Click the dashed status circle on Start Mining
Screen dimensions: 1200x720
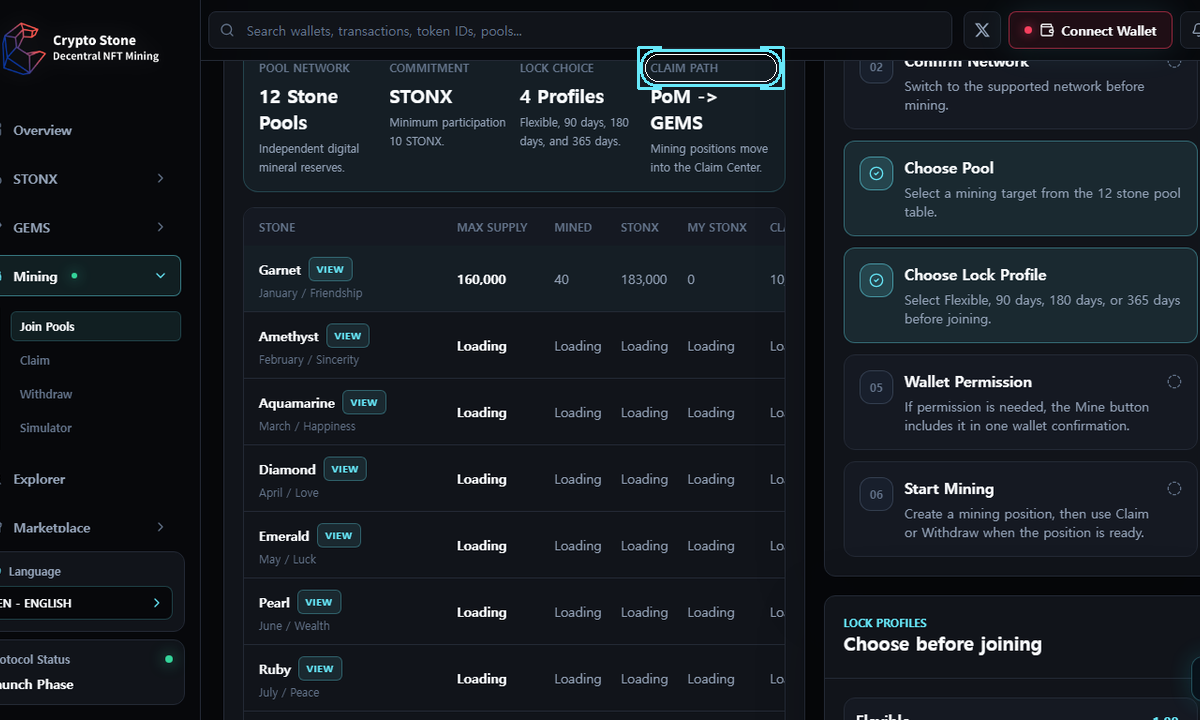click(x=1174, y=489)
